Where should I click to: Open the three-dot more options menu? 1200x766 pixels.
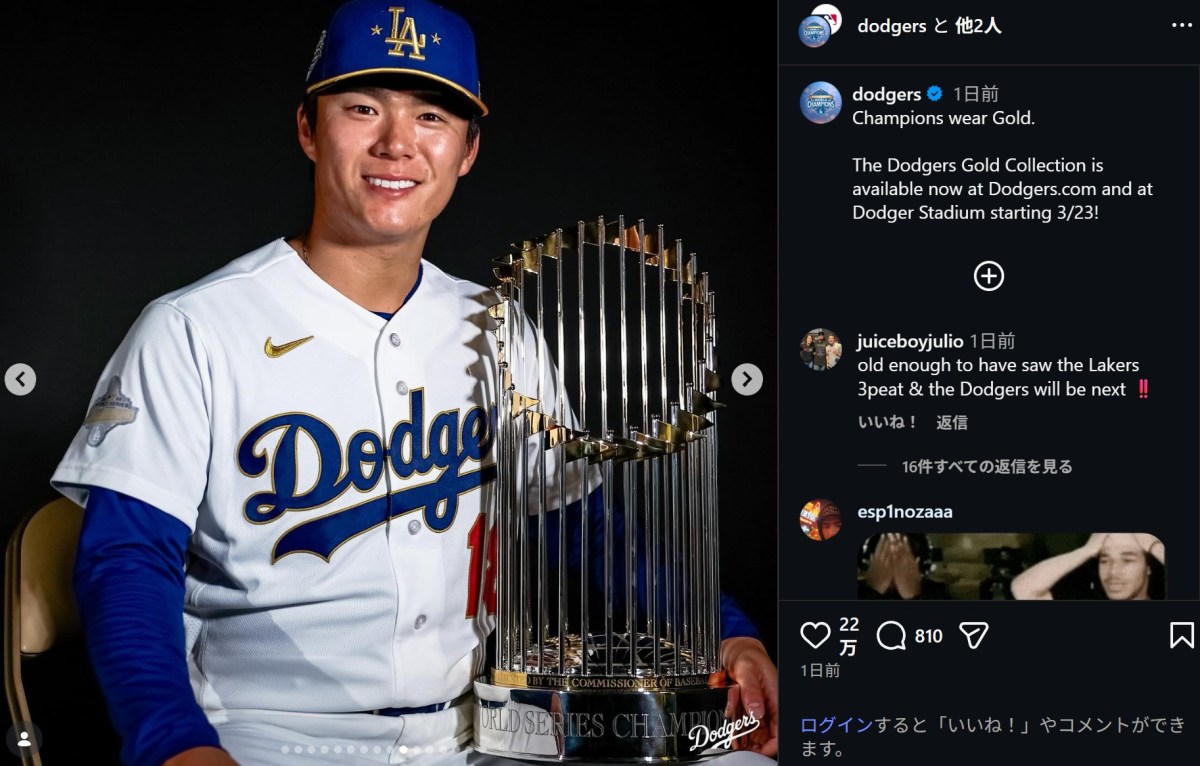click(x=1182, y=26)
